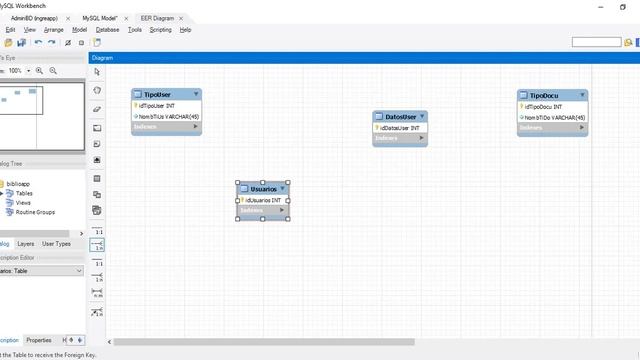The height and width of the screenshot is (360, 640).
Task: Click the Save model toolbar icon
Action: click(22, 42)
